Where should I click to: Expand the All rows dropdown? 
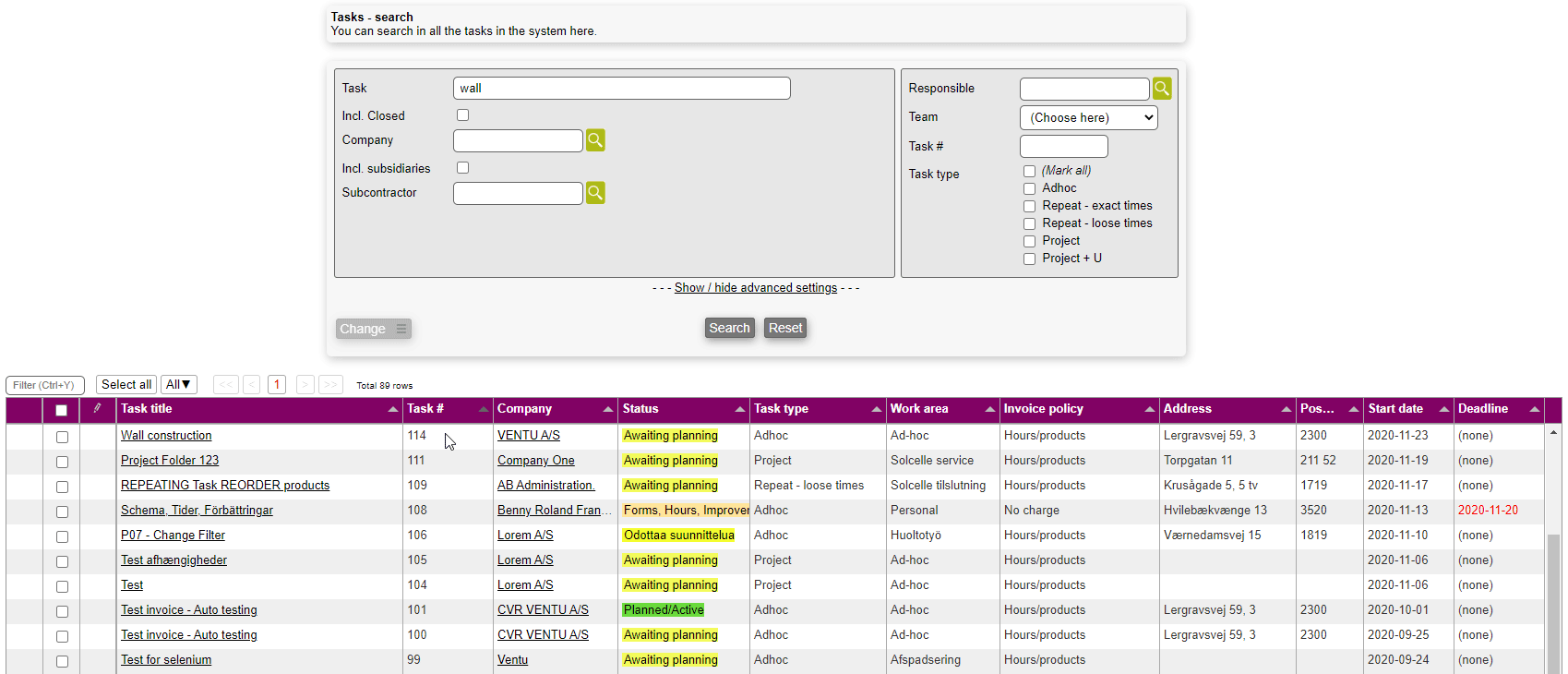[x=178, y=385]
